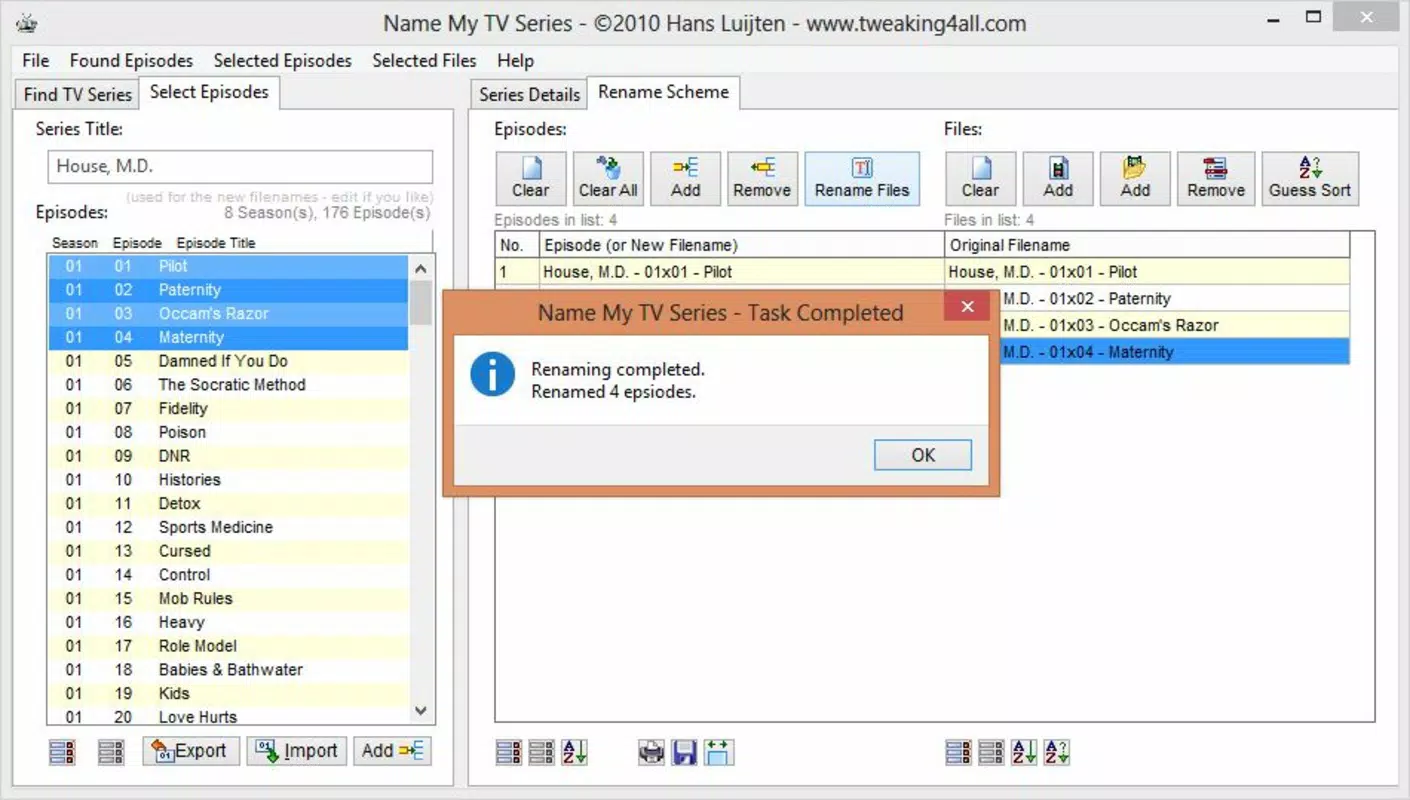Viewport: 1410px width, 800px height.
Task: Open the Selected Files menu
Action: click(425, 60)
